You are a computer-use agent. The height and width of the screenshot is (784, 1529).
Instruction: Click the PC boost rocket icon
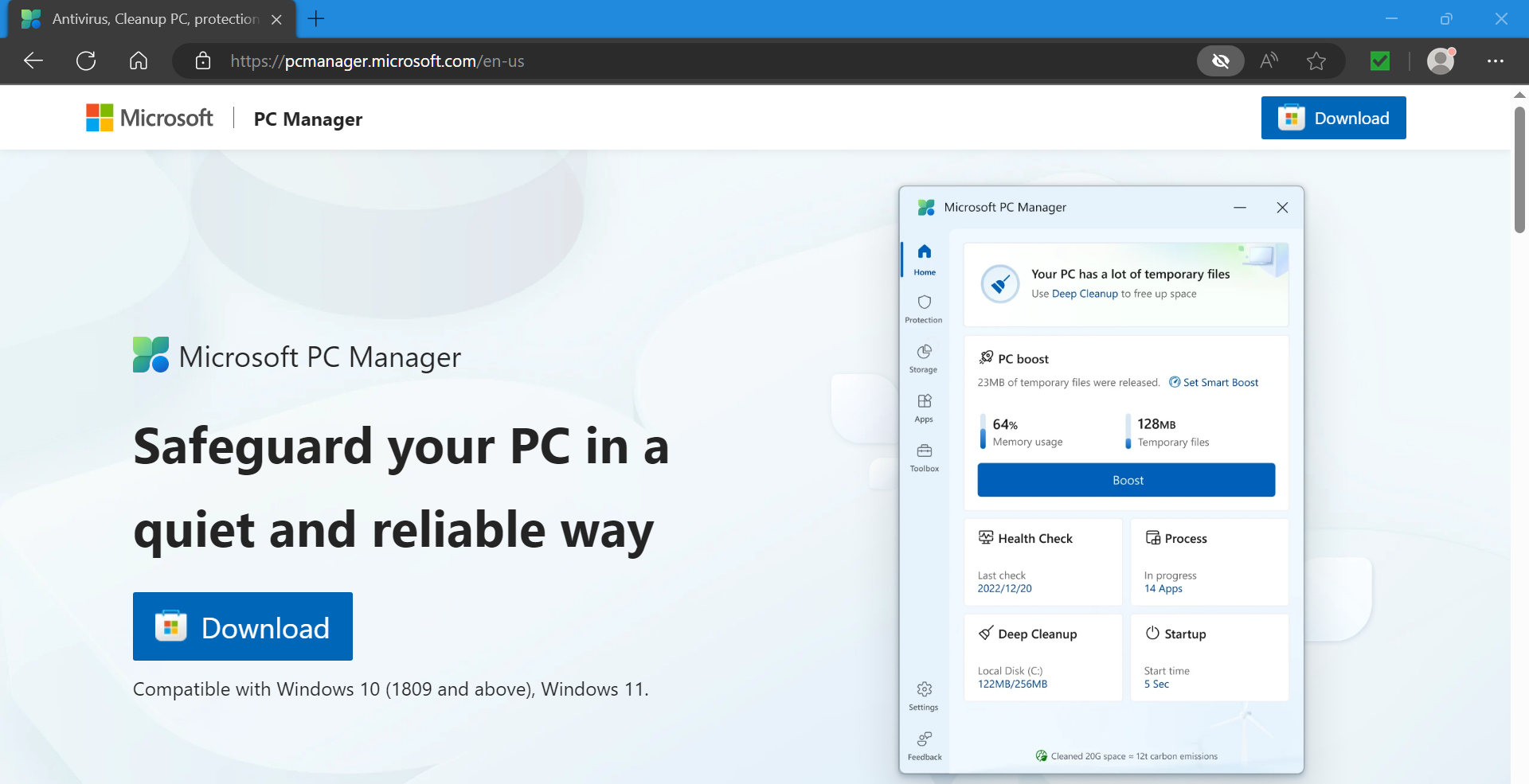click(987, 357)
